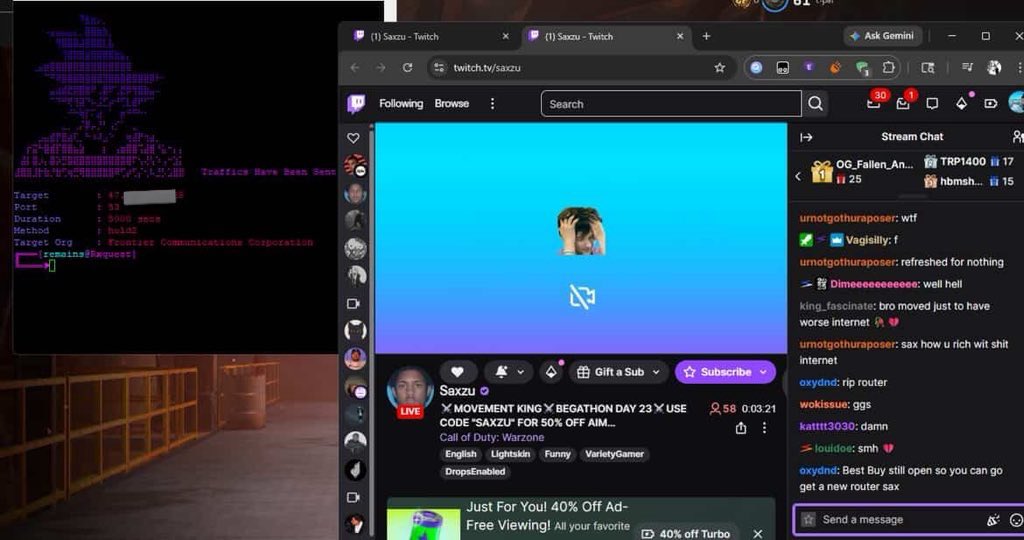Click the 40% off Turbo button
This screenshot has width=1024, height=540.
686,533
